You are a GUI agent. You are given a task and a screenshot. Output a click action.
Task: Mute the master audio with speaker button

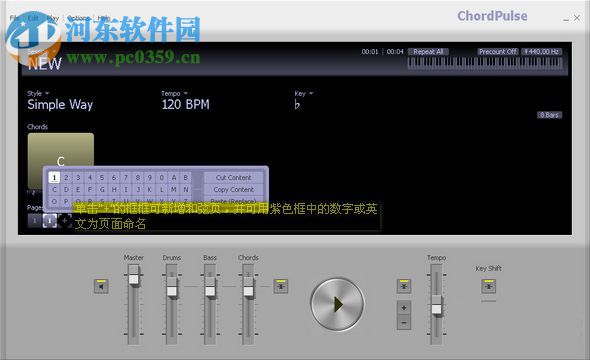(101, 286)
